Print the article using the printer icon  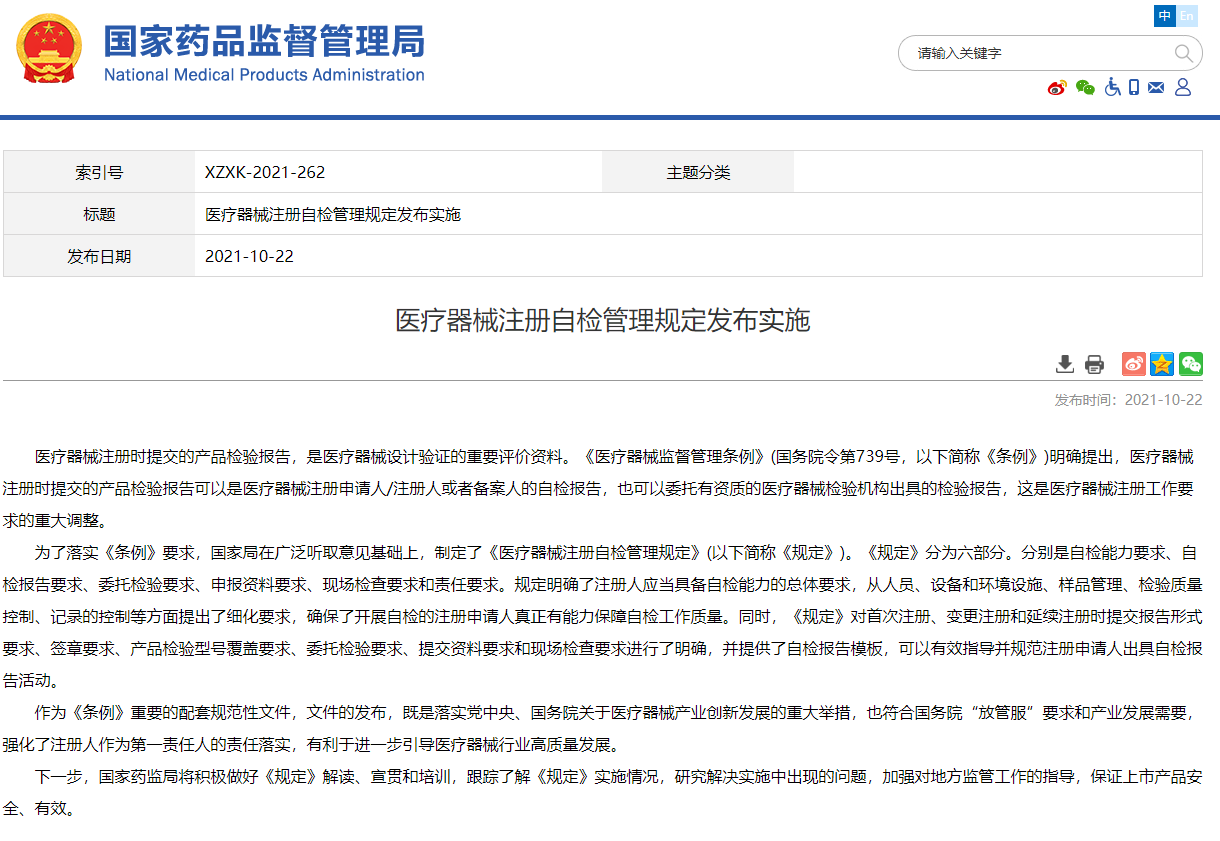[x=1095, y=364]
